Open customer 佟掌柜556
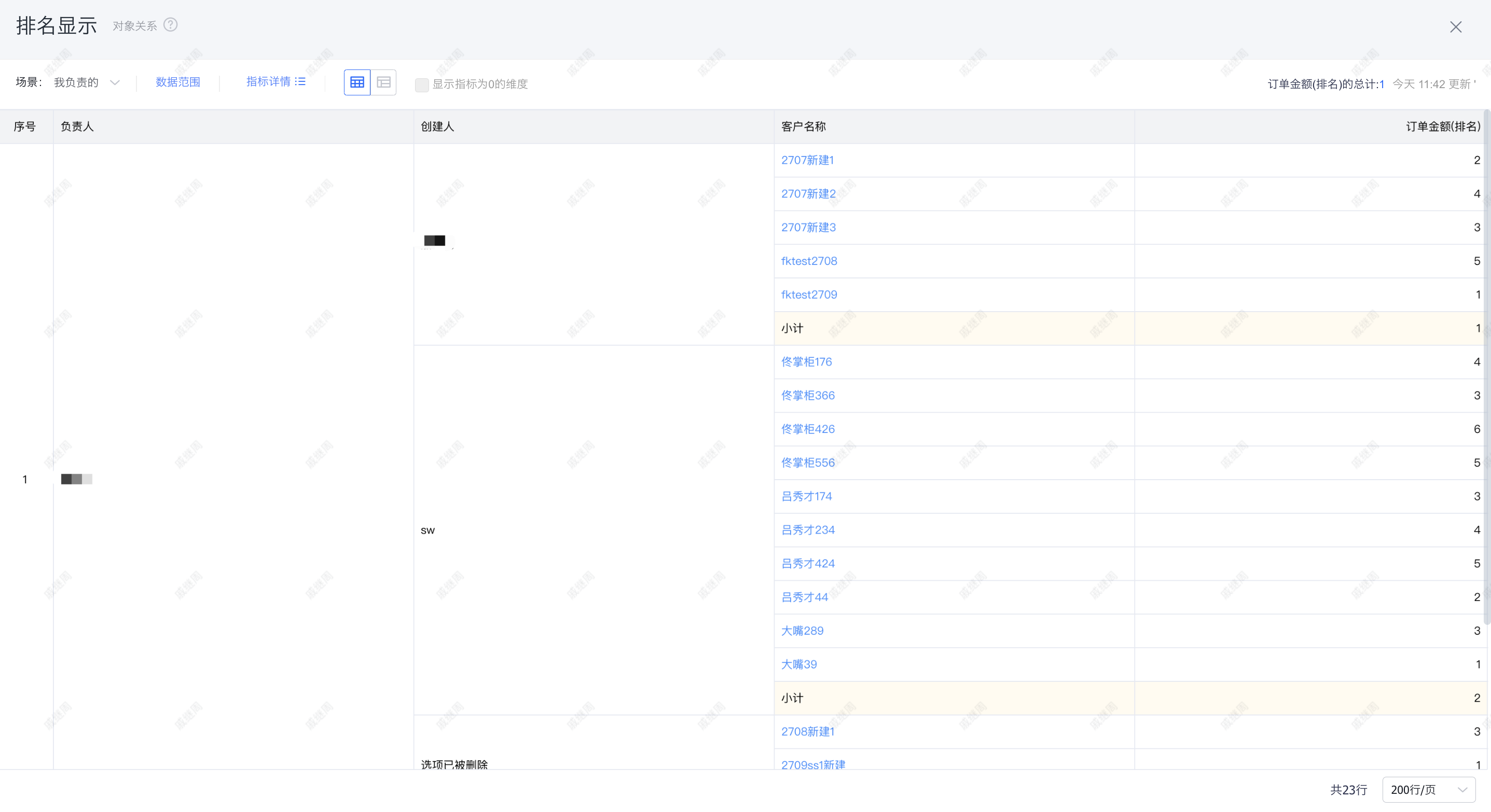This screenshot has height=812, width=1491. (807, 463)
